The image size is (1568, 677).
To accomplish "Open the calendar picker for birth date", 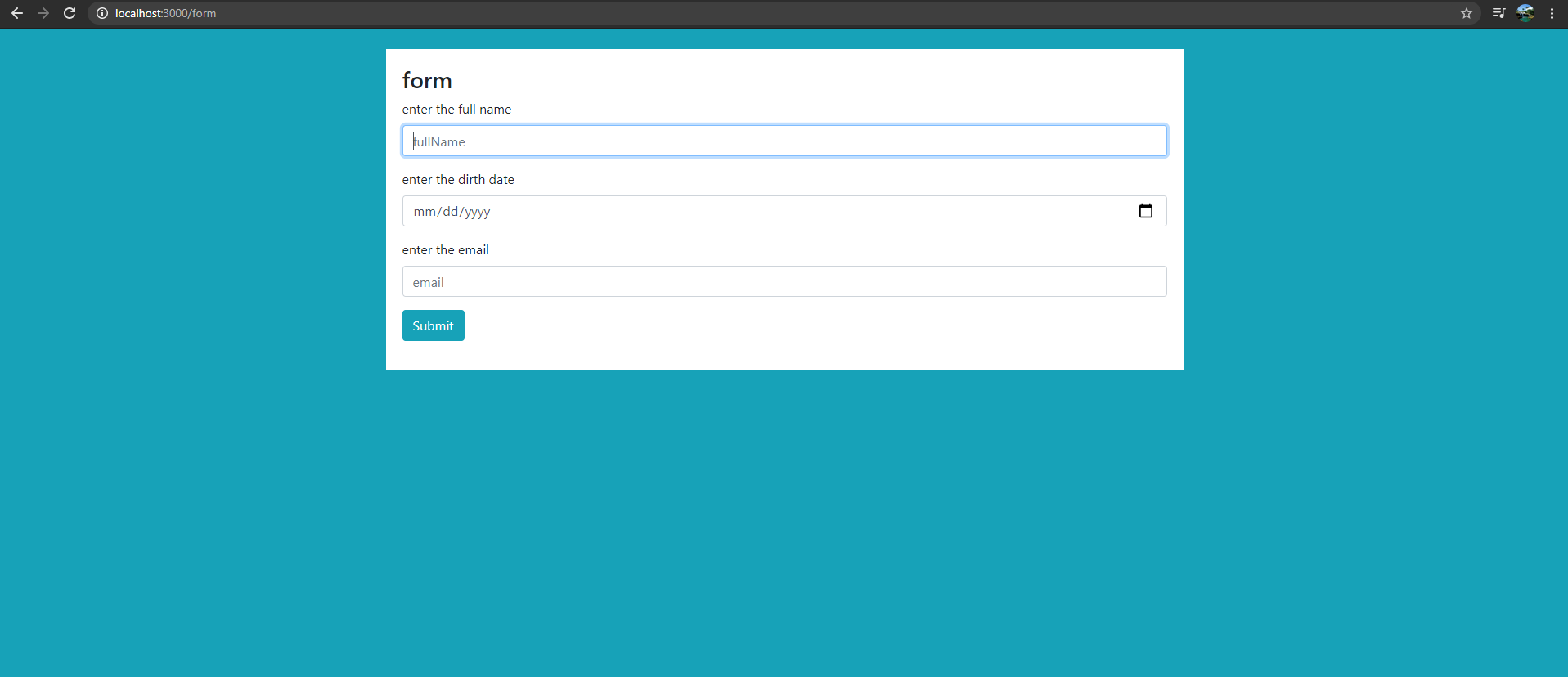I will (x=1146, y=211).
